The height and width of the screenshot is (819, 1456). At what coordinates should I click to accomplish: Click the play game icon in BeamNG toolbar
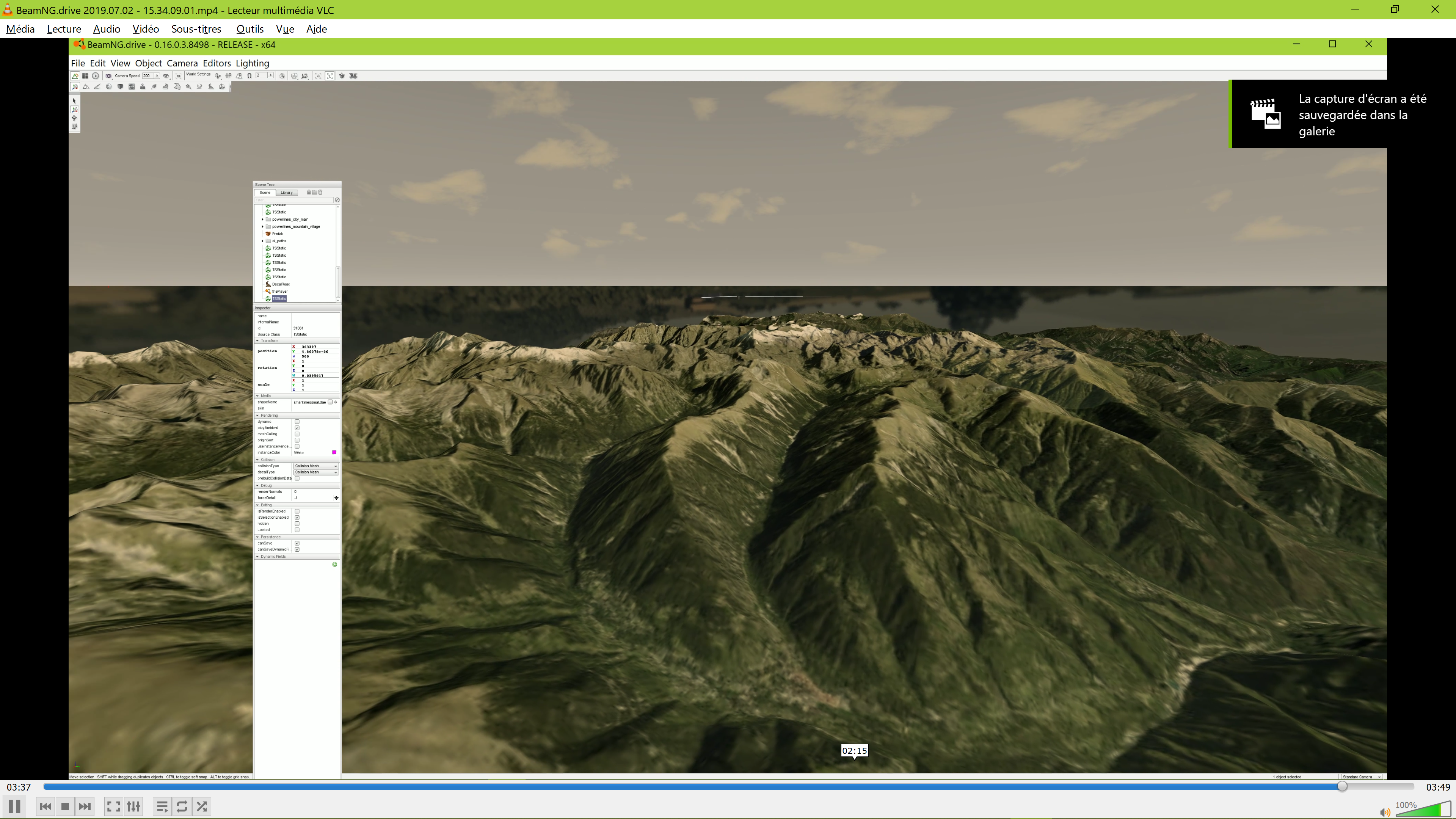pyautogui.click(x=96, y=76)
